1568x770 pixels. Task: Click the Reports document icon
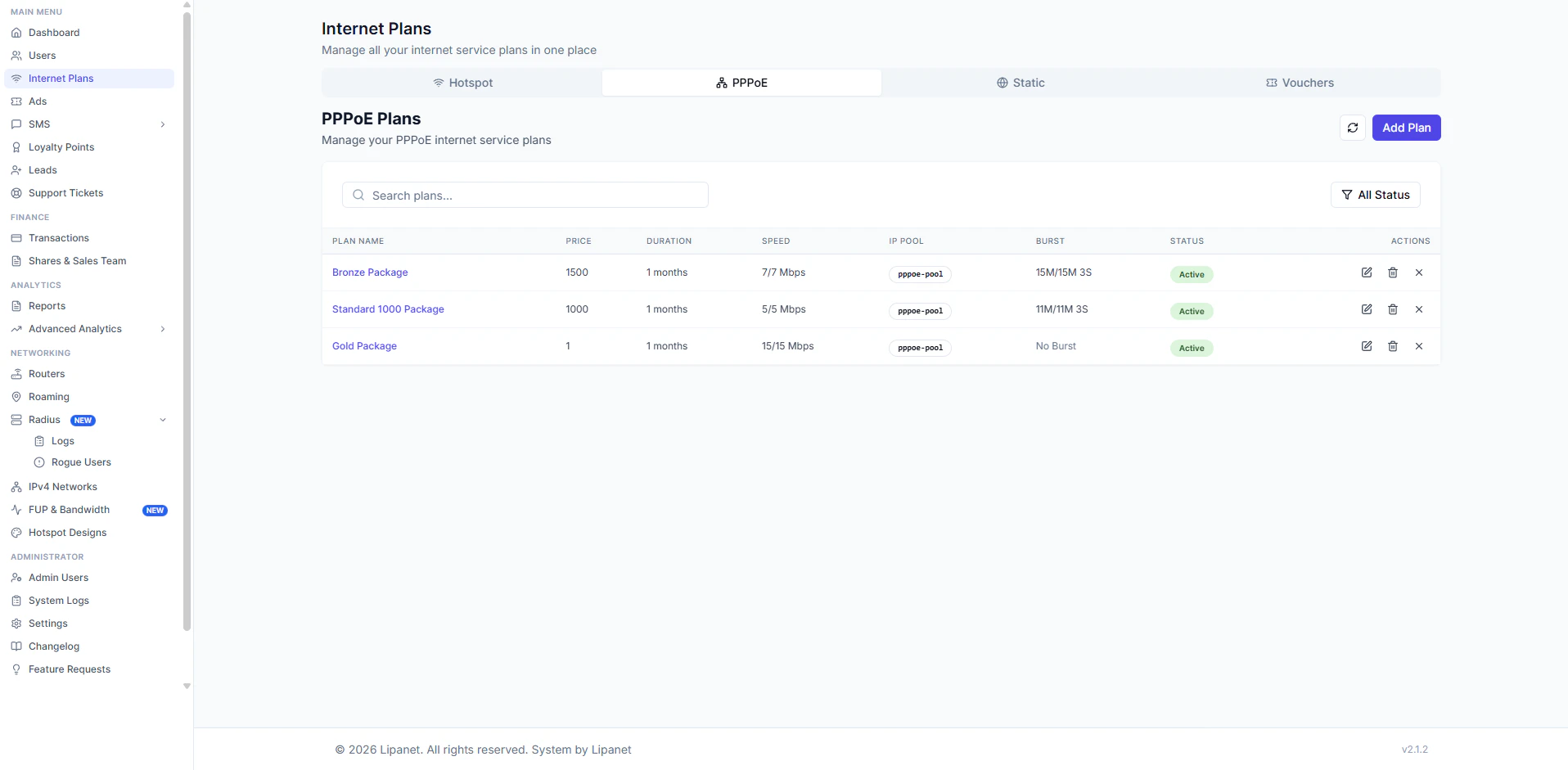coord(16,306)
